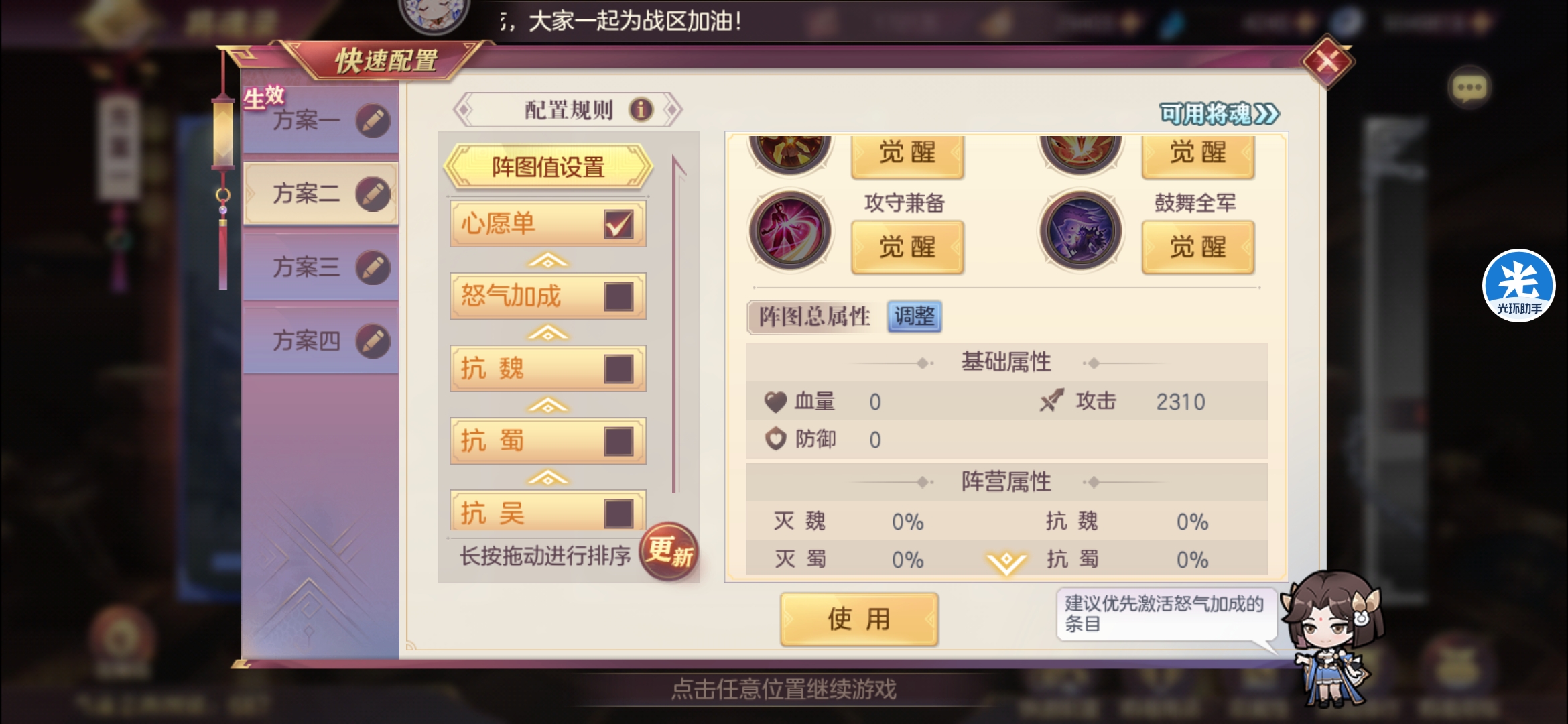Open the 配置规则 info icon
This screenshot has width=1568, height=724.
(641, 109)
